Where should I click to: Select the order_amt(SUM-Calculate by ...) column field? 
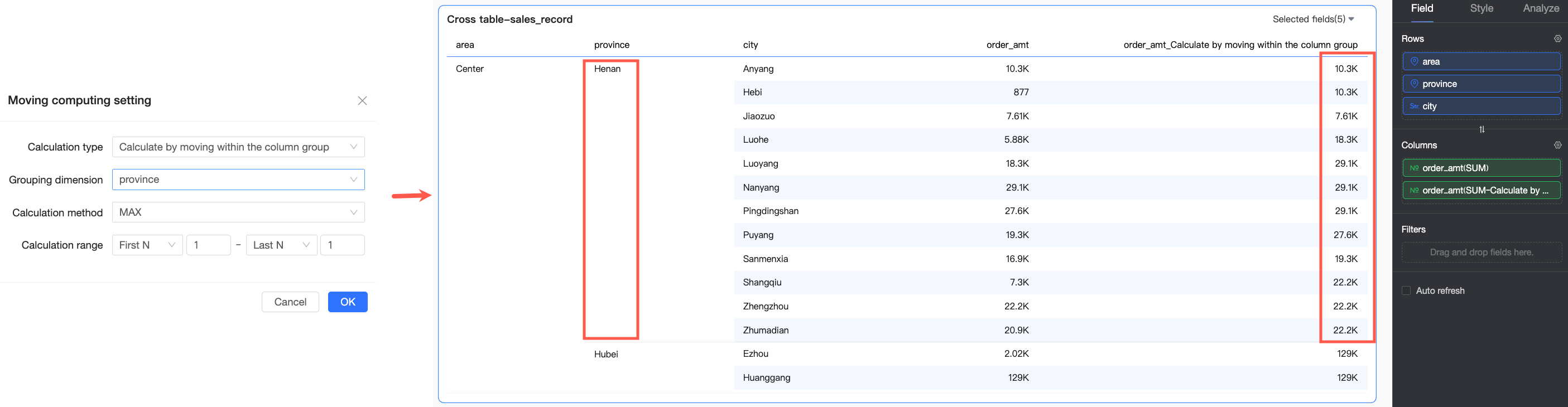point(1481,191)
